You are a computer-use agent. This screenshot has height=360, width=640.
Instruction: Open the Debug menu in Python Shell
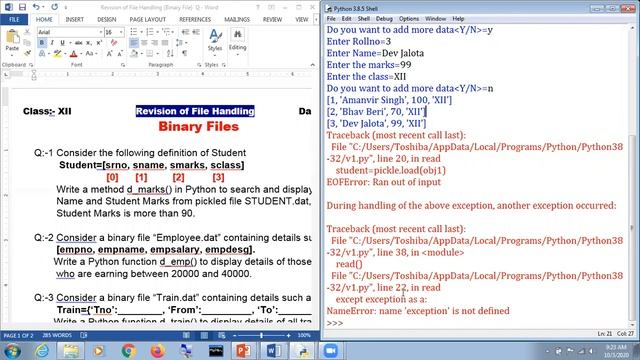click(384, 19)
